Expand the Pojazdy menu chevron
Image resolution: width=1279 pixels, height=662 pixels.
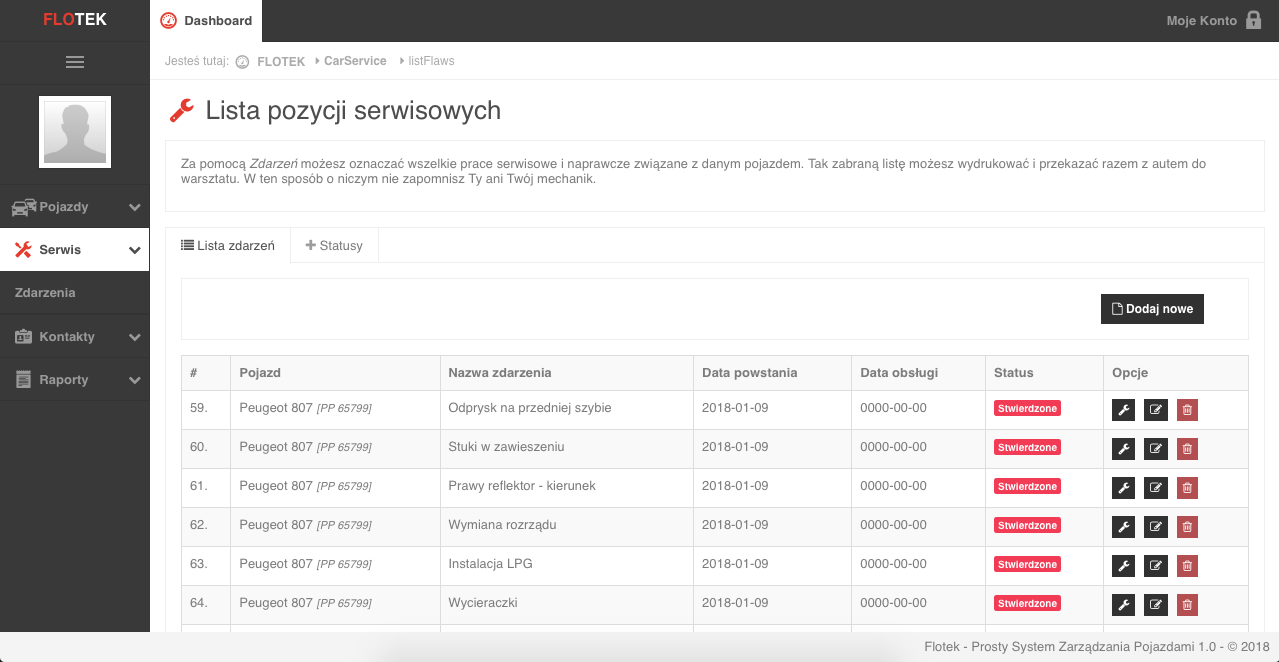click(135, 207)
